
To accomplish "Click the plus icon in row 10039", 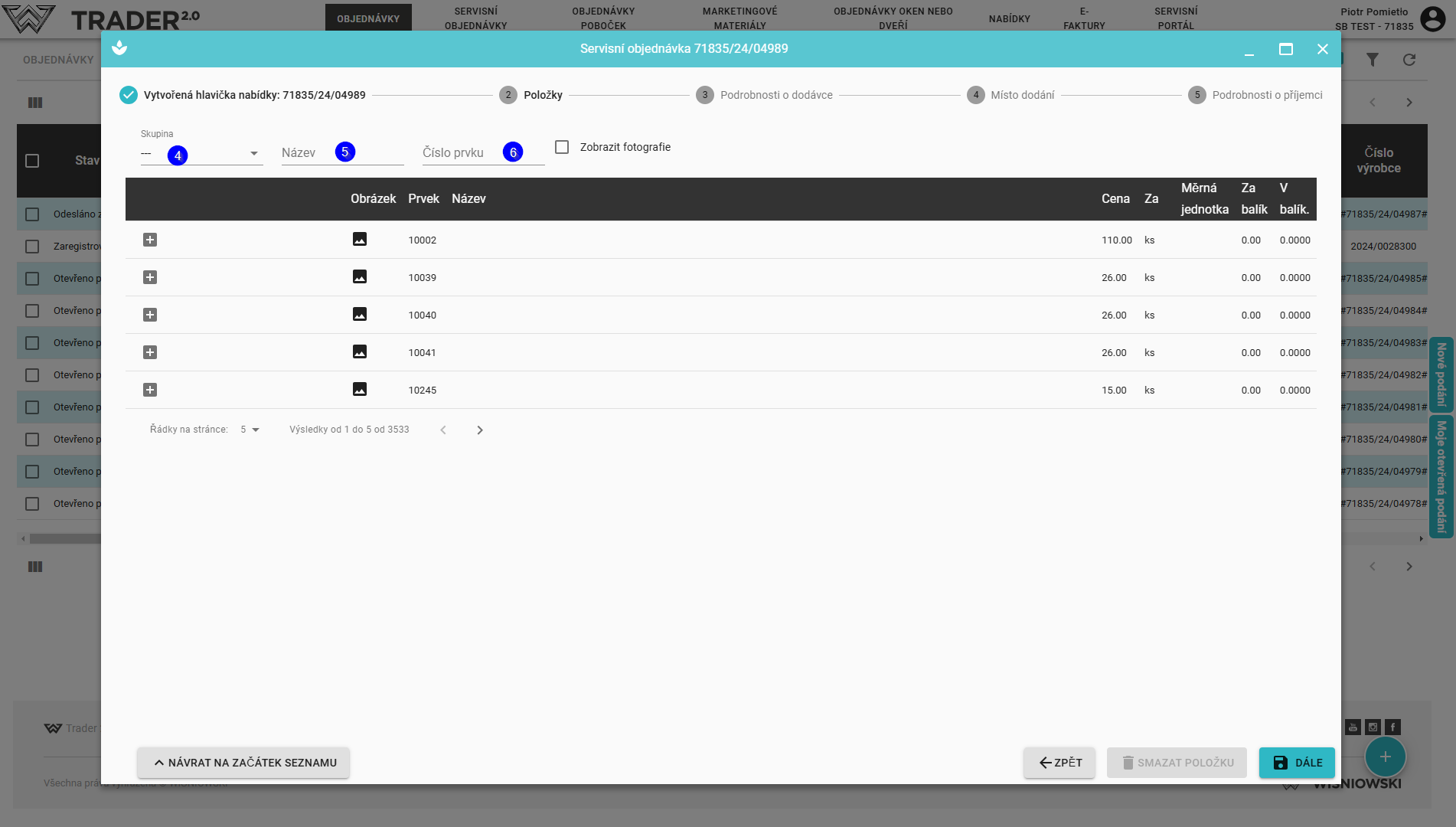I will click(x=150, y=277).
